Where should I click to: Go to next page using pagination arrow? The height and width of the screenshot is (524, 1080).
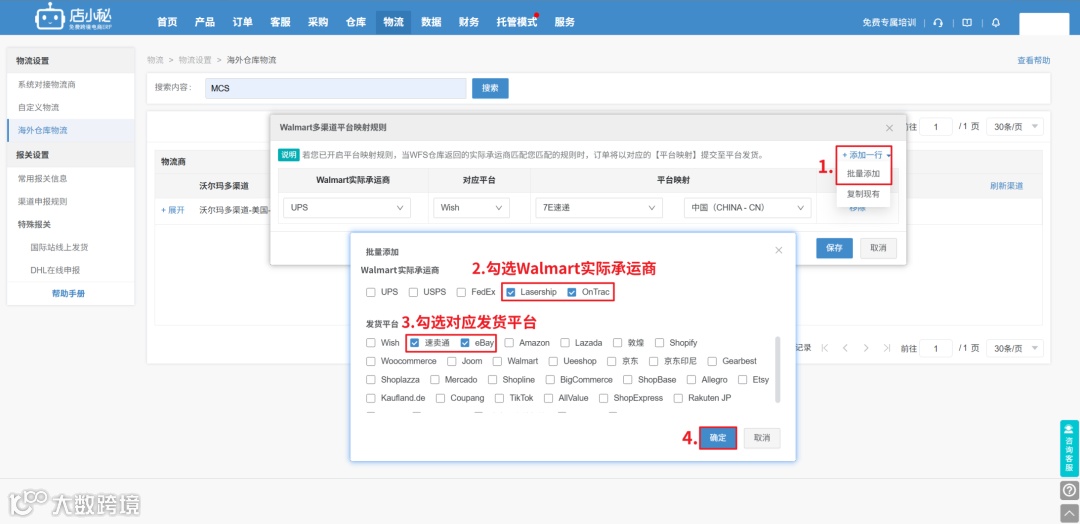(x=866, y=348)
